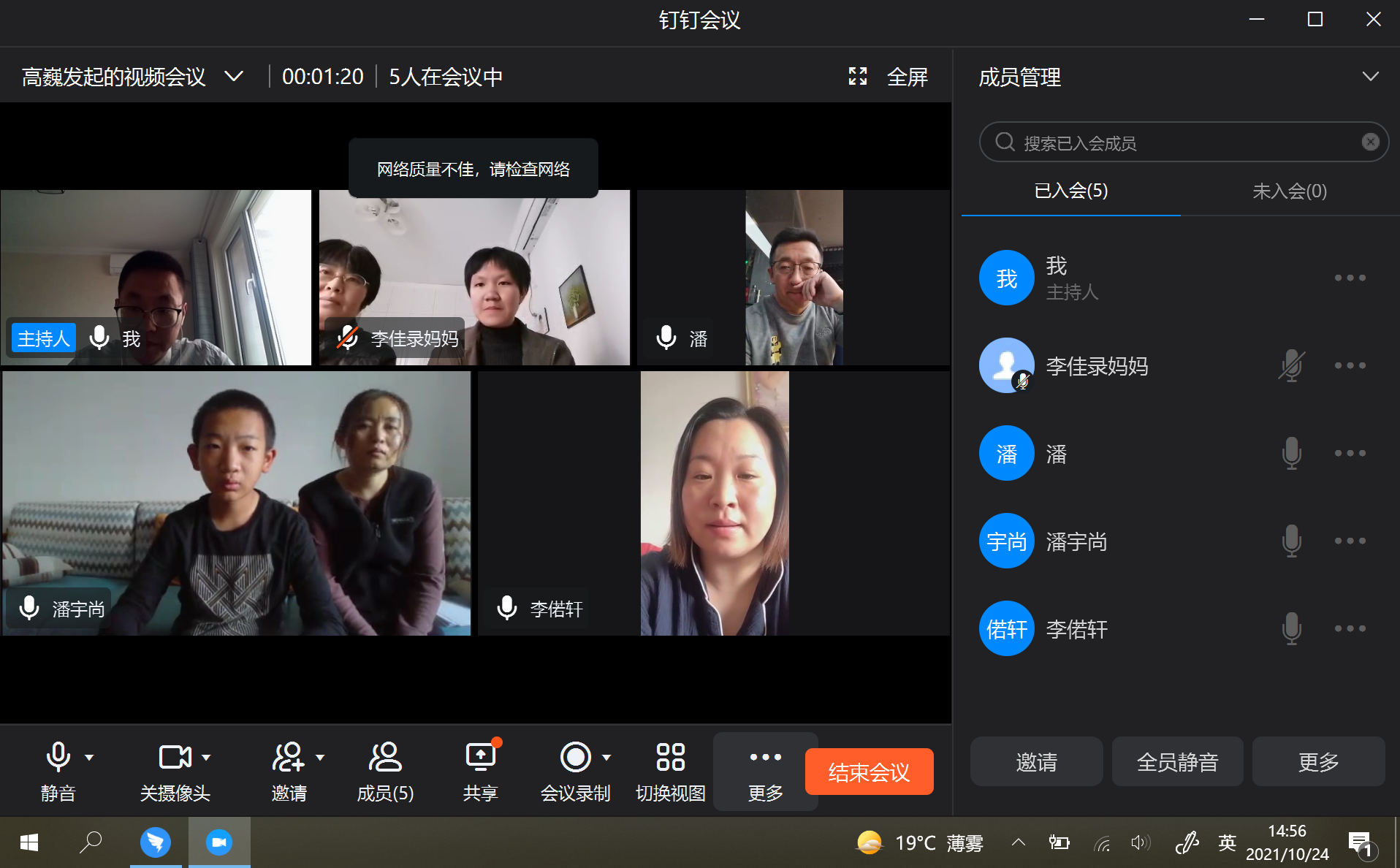1400x868 pixels.
Task: Select the 我 avatar in member list
Action: (1006, 278)
